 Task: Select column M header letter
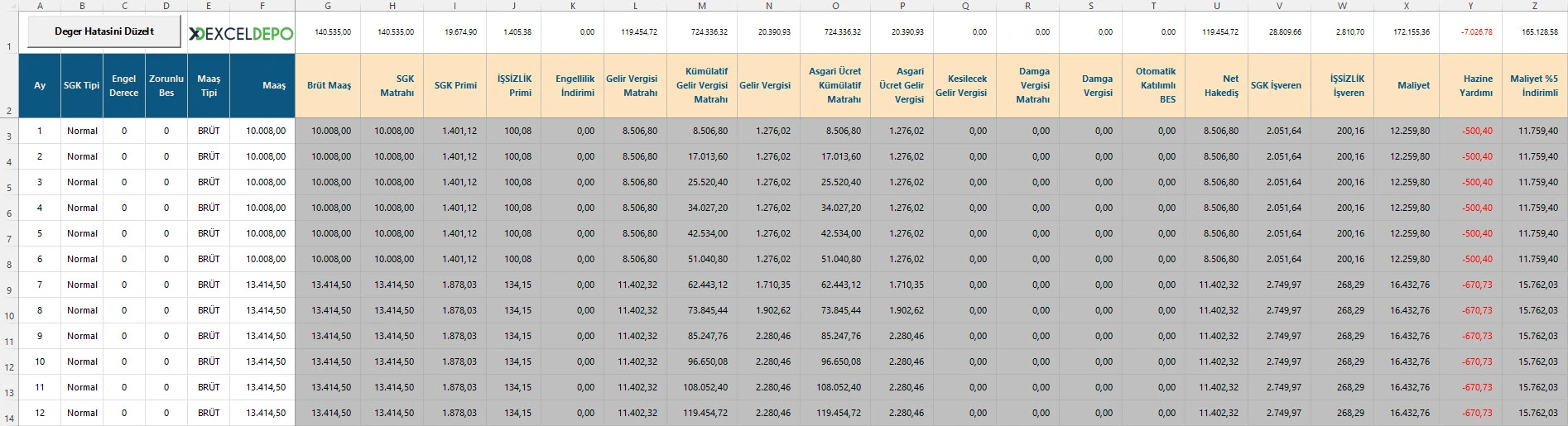(x=702, y=5)
